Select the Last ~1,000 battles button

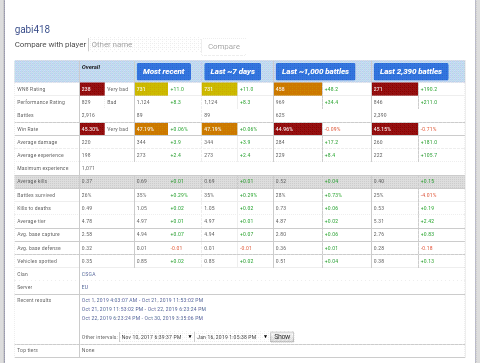click(x=315, y=72)
